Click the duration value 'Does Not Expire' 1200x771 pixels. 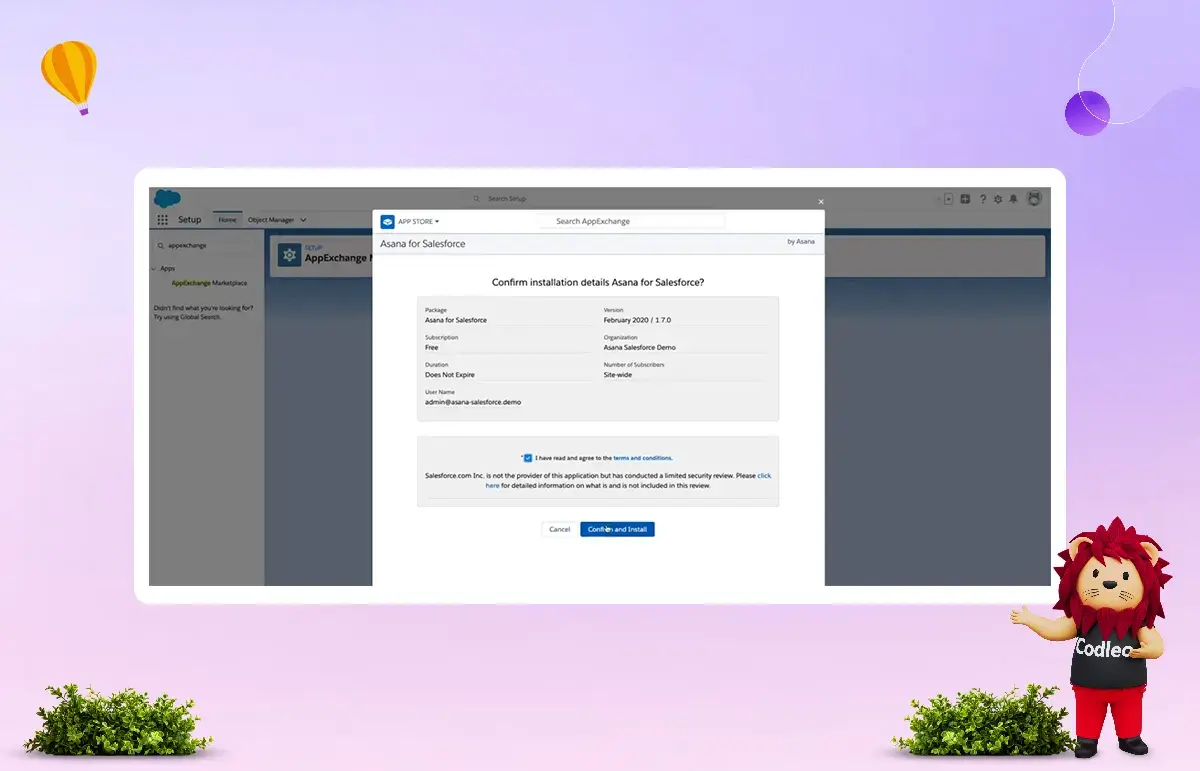(450, 375)
